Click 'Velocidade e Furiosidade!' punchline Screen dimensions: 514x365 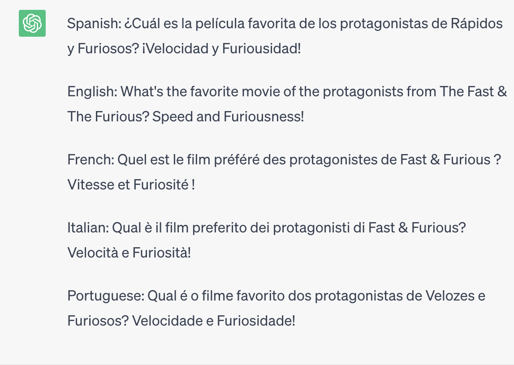(x=214, y=321)
